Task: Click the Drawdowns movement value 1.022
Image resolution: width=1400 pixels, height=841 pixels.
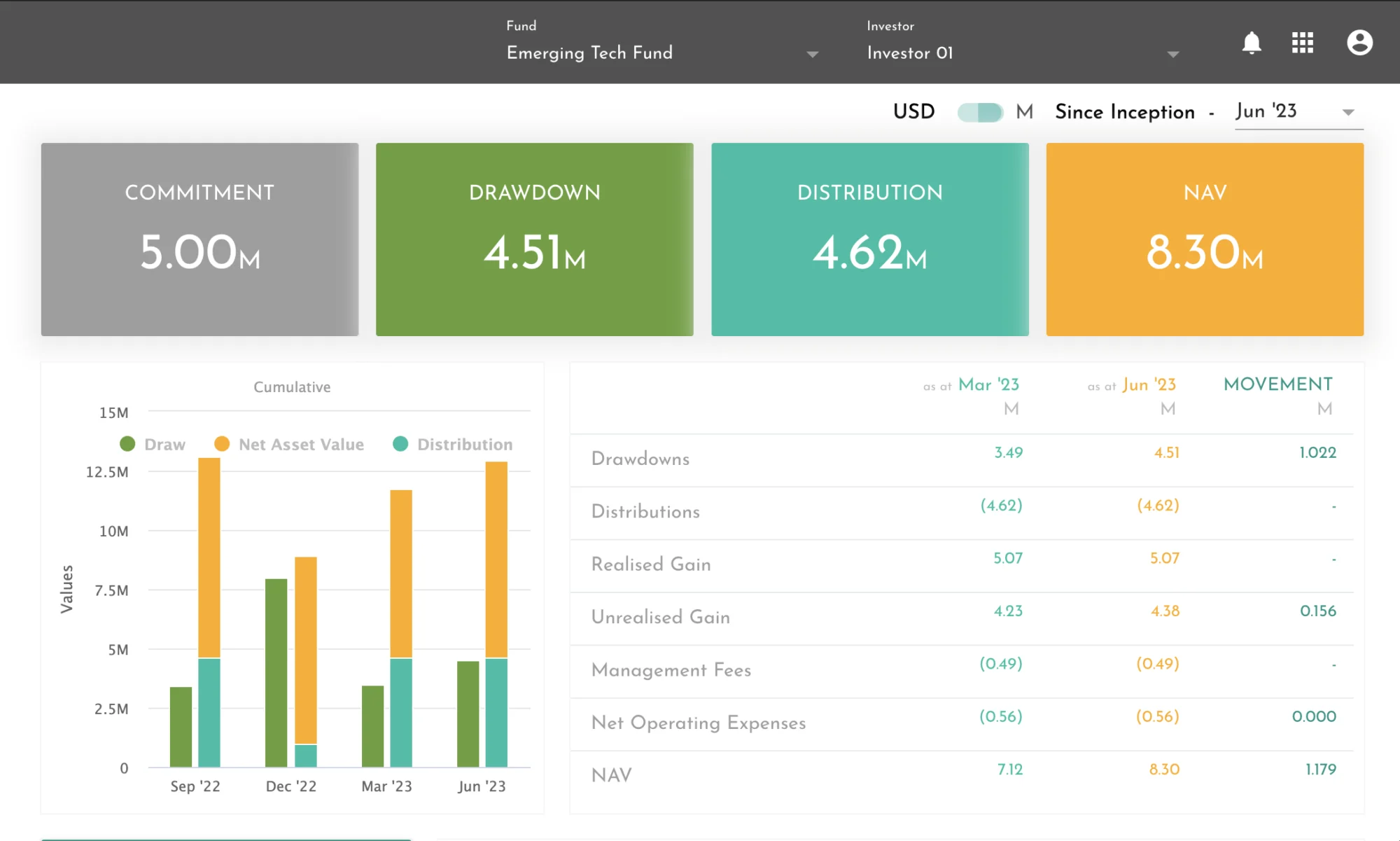Action: [1317, 453]
